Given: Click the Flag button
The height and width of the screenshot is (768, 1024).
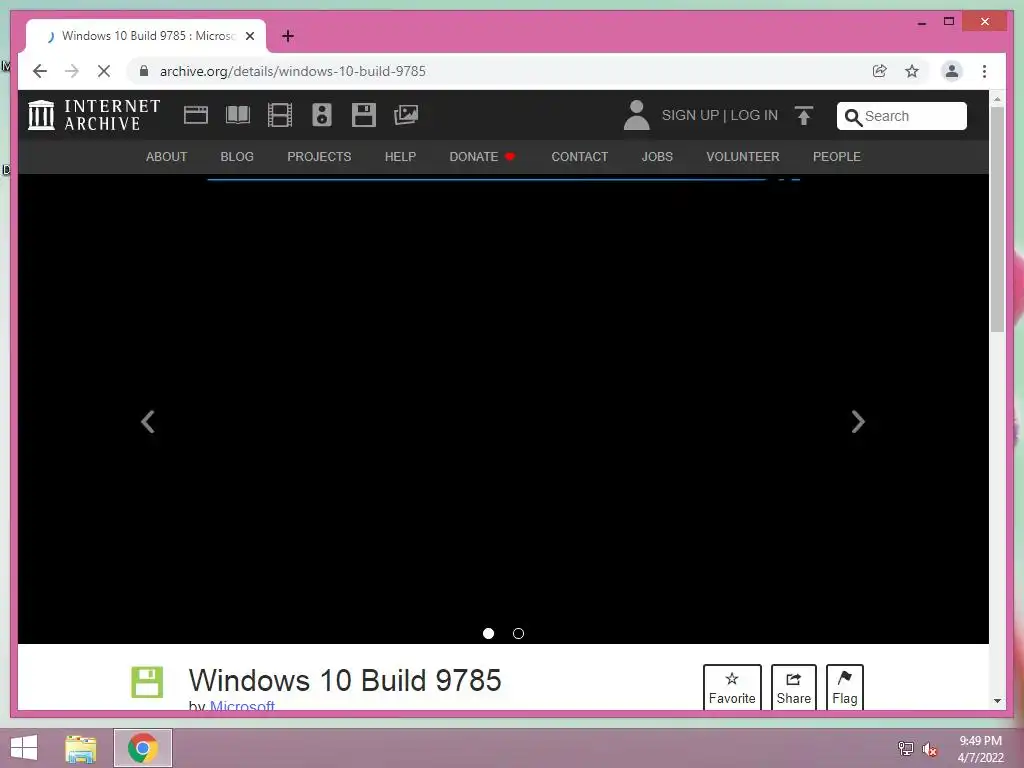Looking at the screenshot, I should point(844,687).
